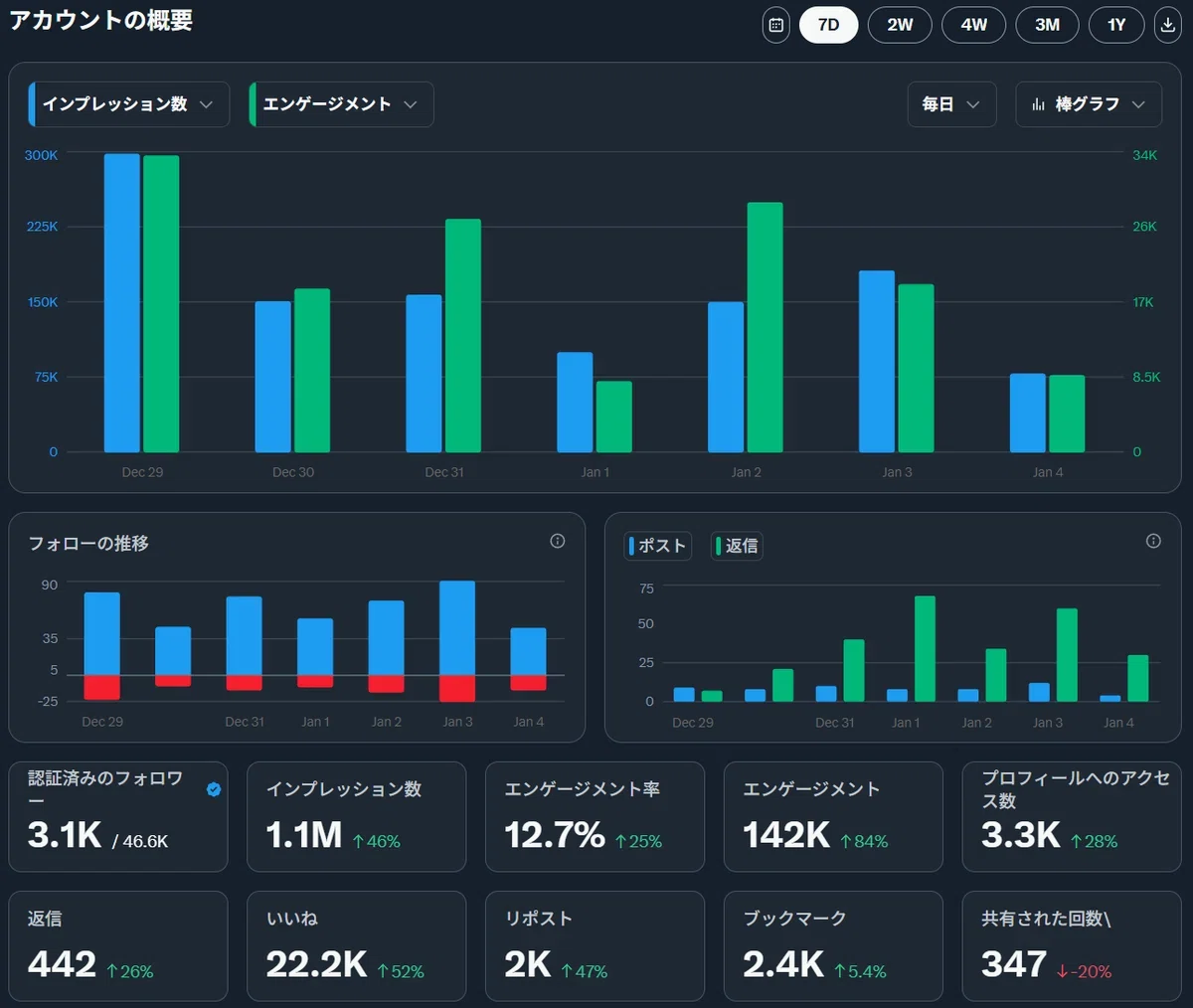Select the 1Y time range
The height and width of the screenshot is (1008, 1193).
click(x=1116, y=25)
